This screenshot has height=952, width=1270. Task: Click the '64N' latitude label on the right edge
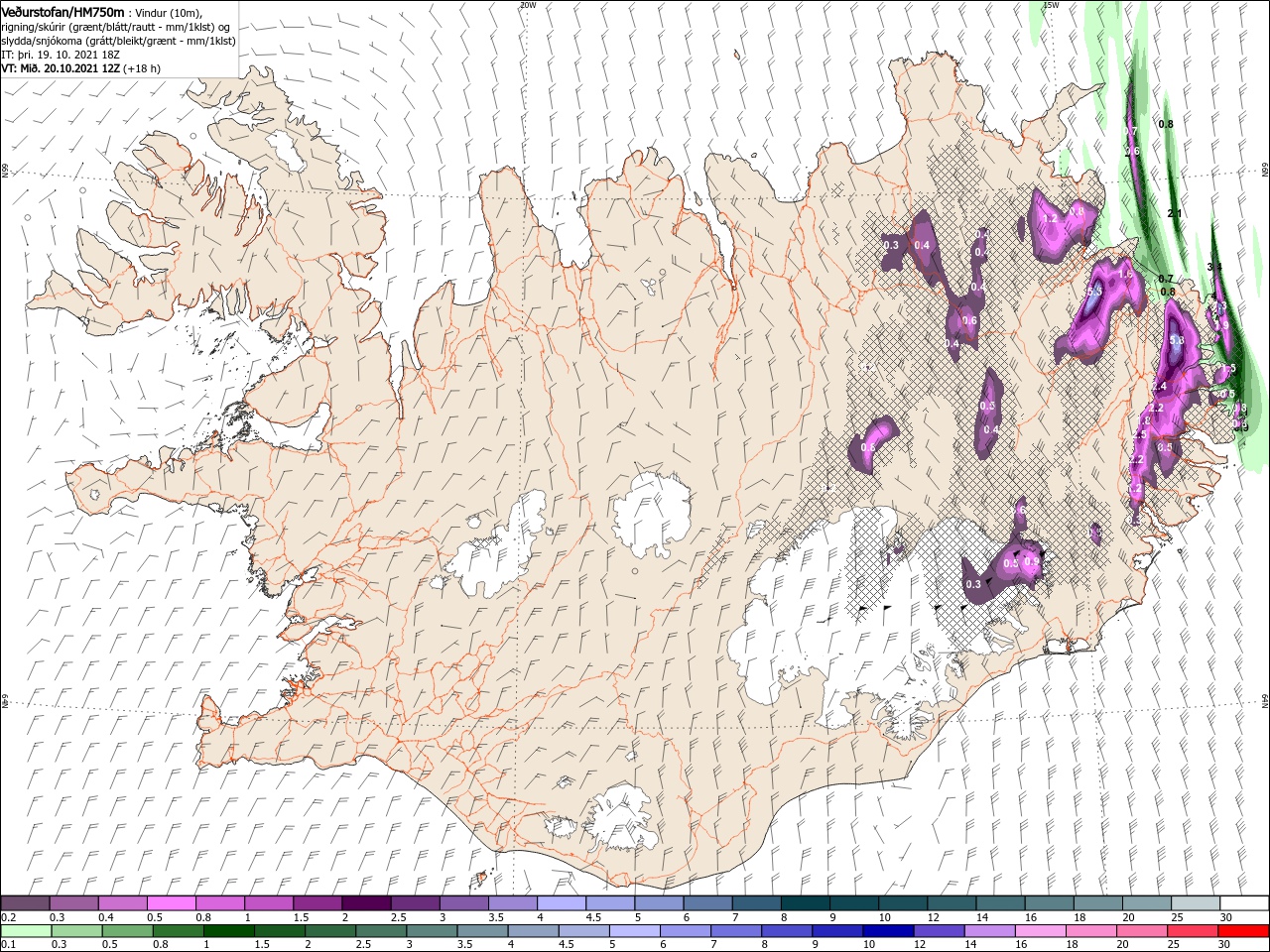(x=1265, y=701)
